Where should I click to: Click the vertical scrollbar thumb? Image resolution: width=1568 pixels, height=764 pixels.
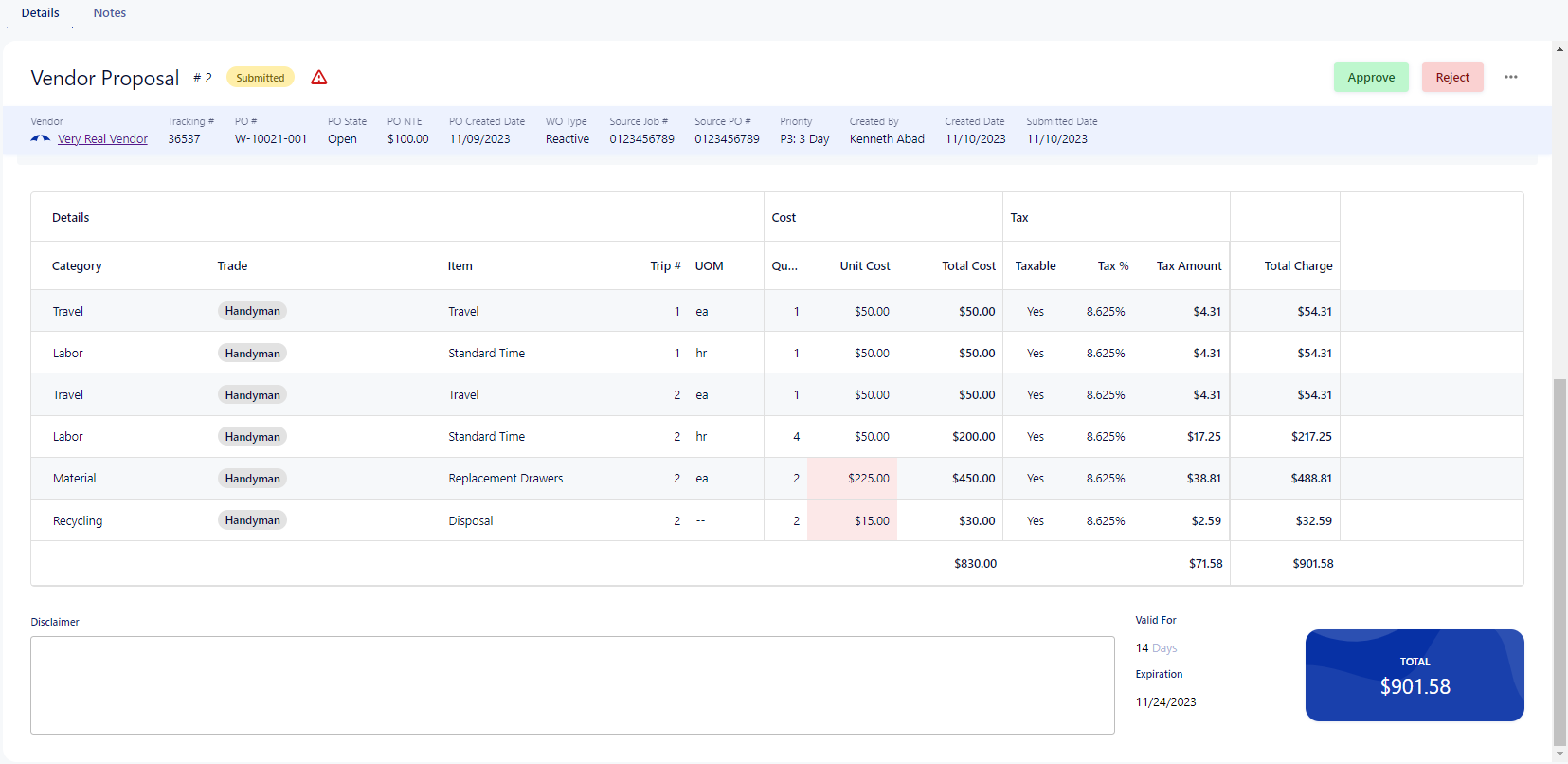[1559, 563]
